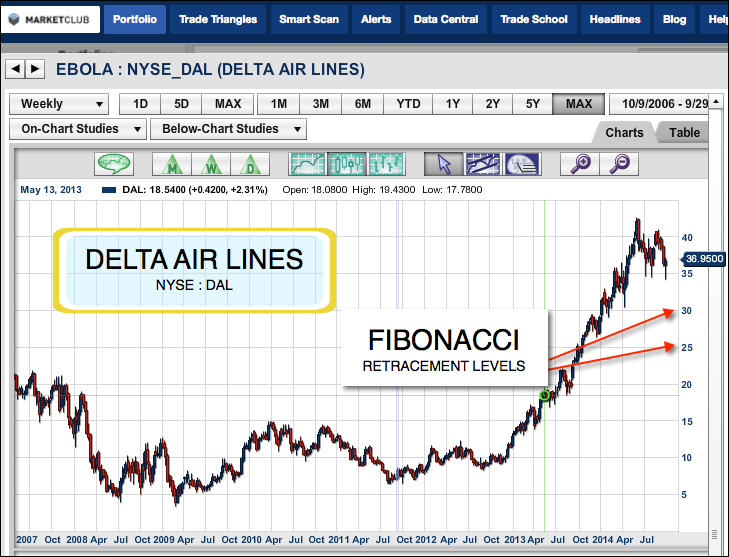Image resolution: width=729 pixels, height=557 pixels.
Task: Select the 6M range button
Action: click(x=363, y=103)
